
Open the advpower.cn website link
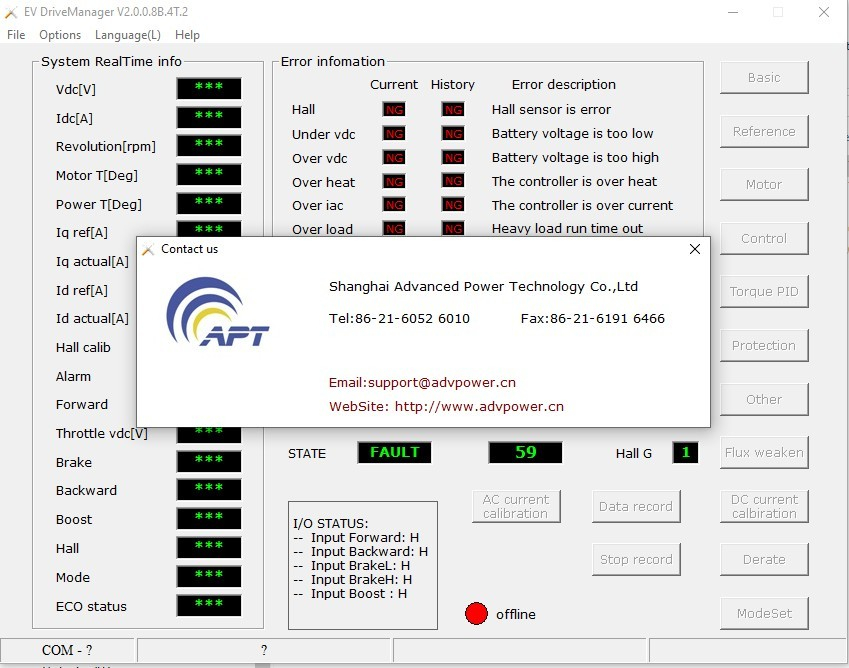click(x=479, y=407)
